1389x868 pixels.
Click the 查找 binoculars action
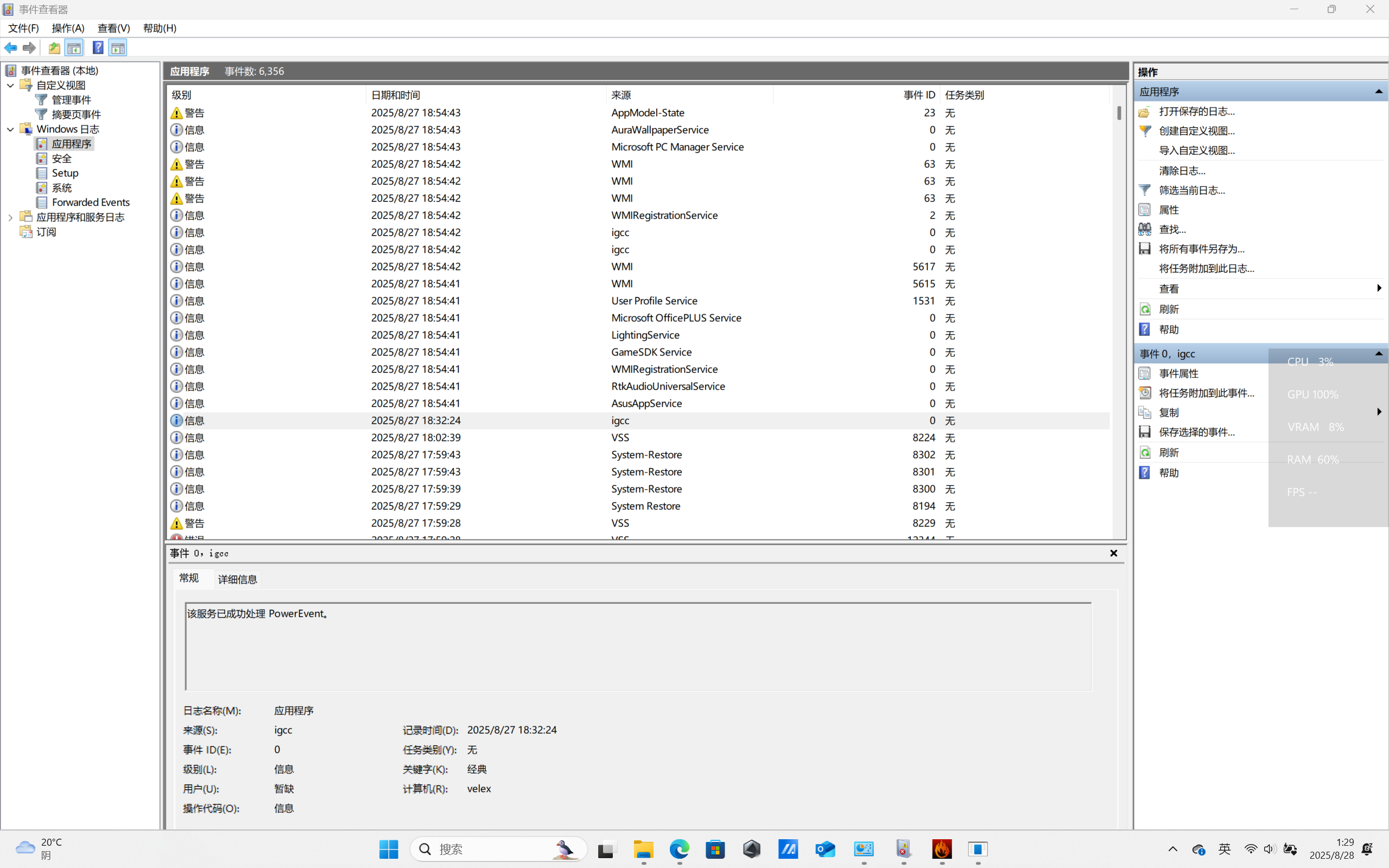point(1171,229)
